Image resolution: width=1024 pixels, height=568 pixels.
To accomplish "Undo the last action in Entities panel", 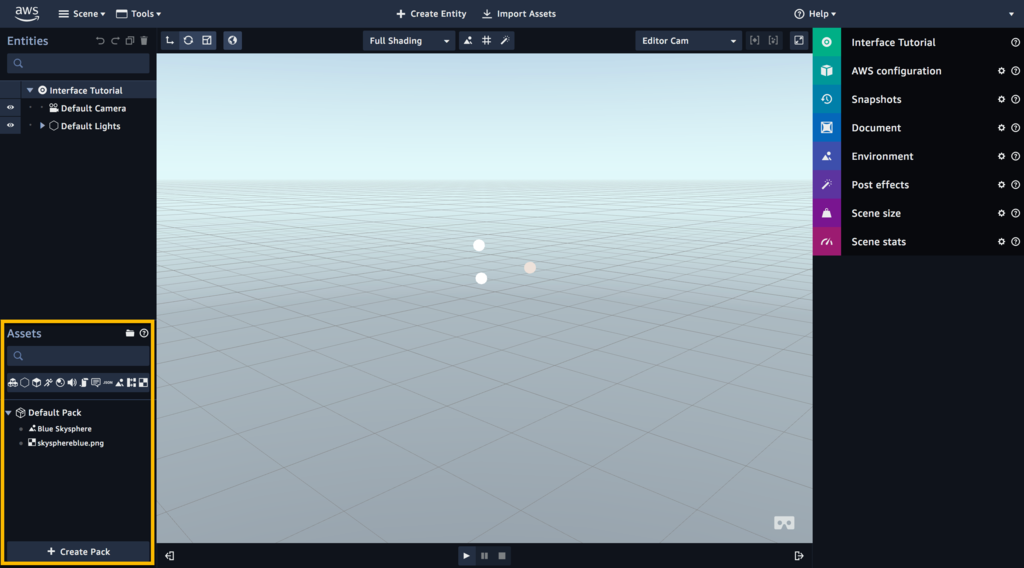I will click(x=100, y=40).
